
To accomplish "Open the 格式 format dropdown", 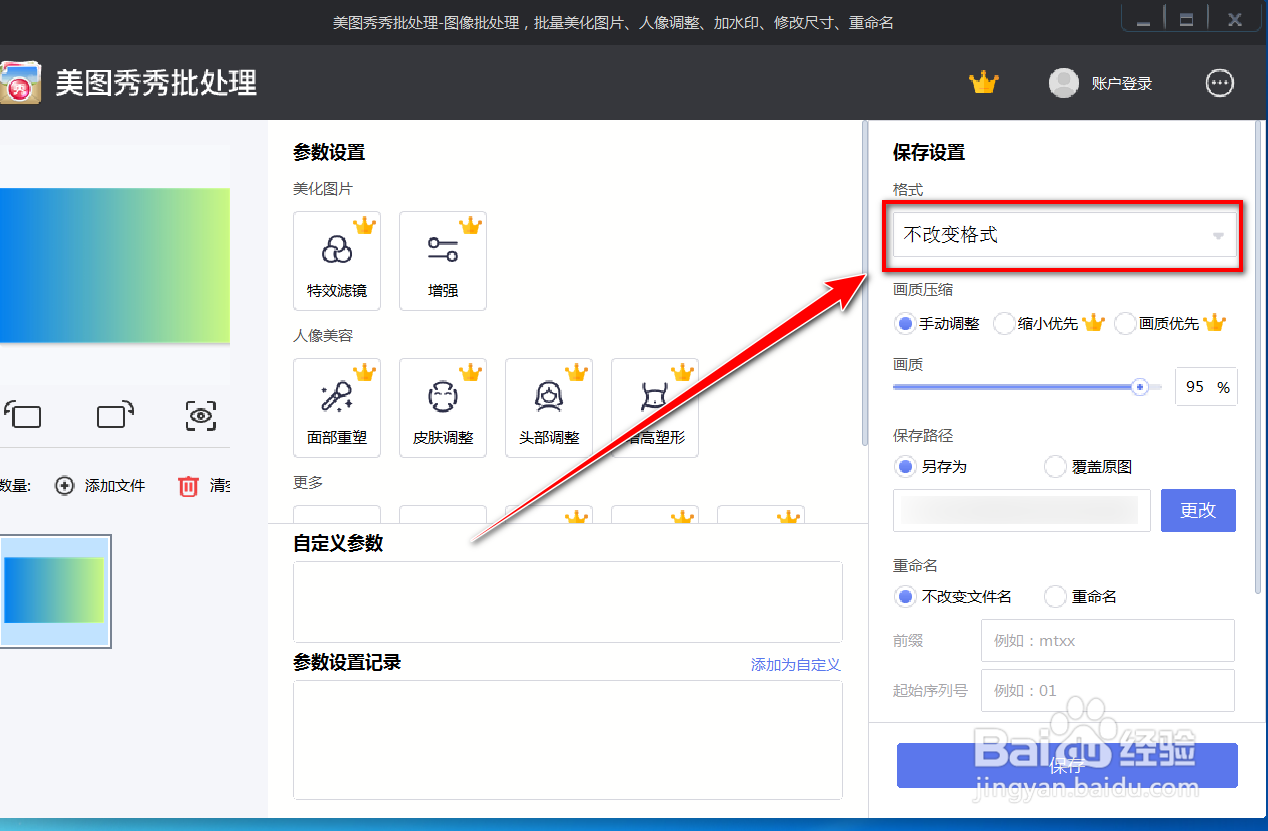I will pyautogui.click(x=1064, y=235).
